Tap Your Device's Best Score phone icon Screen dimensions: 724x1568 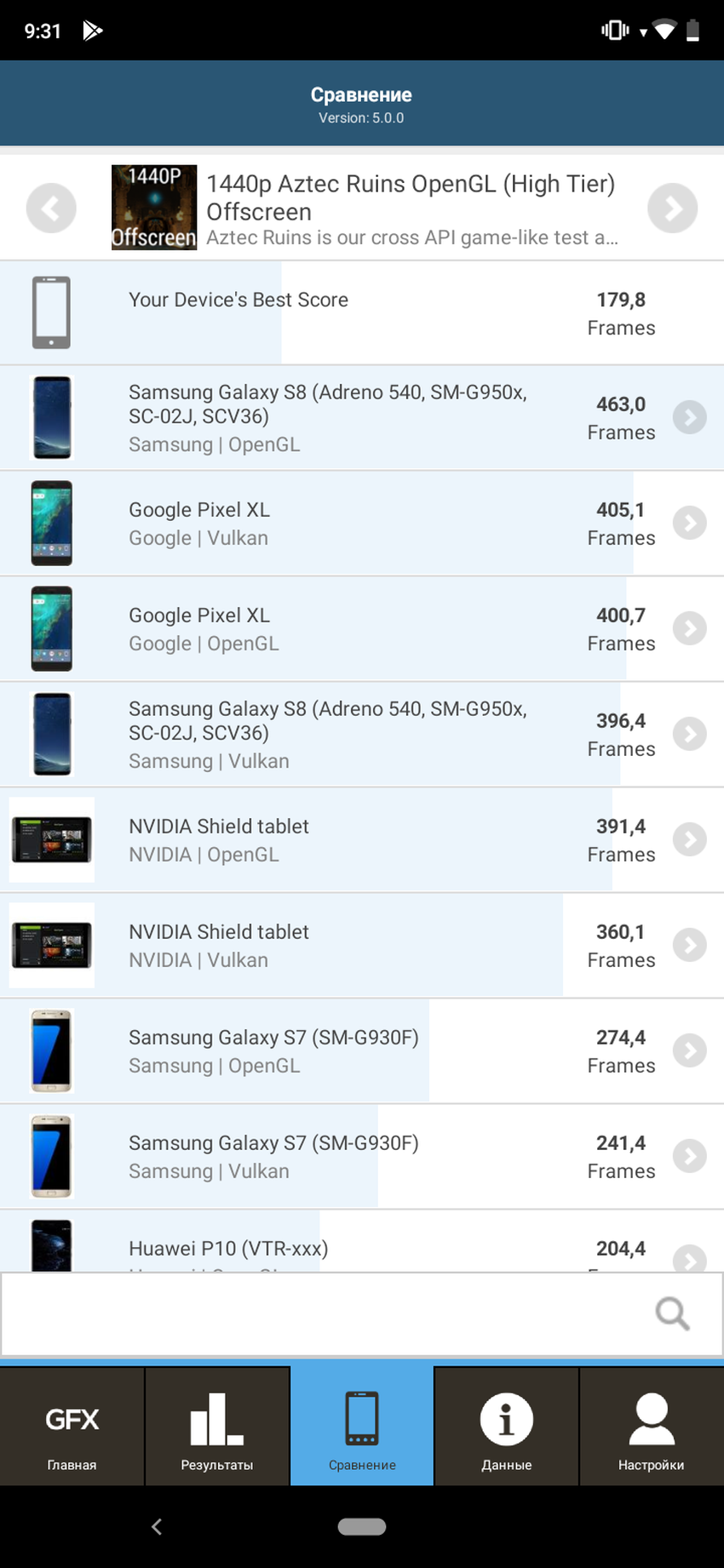pyautogui.click(x=51, y=312)
